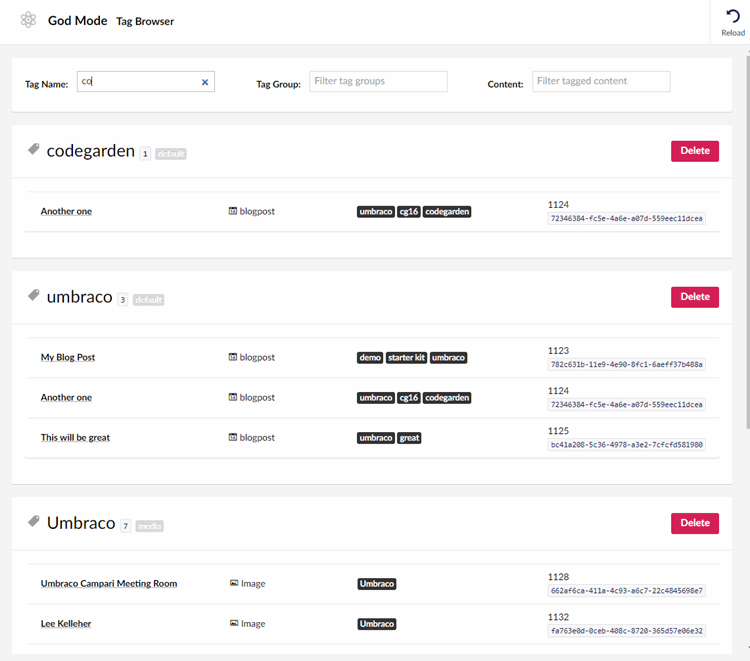Screen dimensions: 750x661
Task: Click the 'cg16' badge in the codegarden section
Action: pos(409,212)
